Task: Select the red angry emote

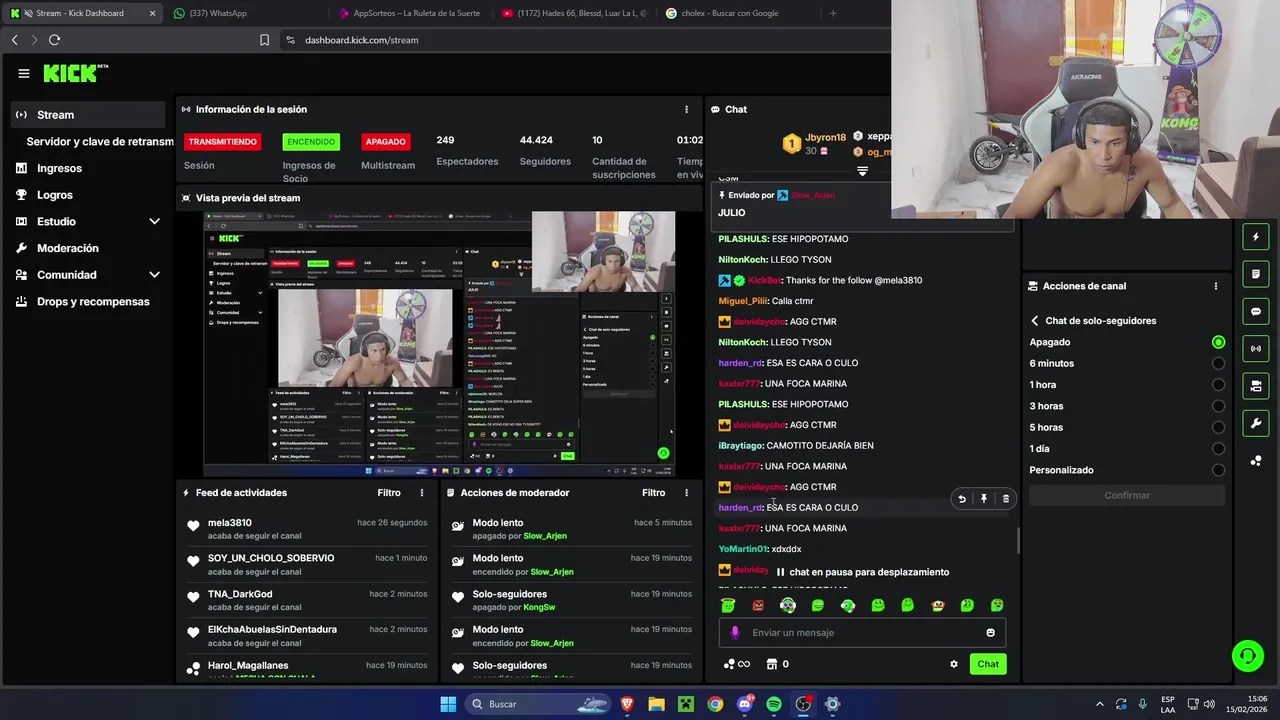Action: [x=758, y=605]
